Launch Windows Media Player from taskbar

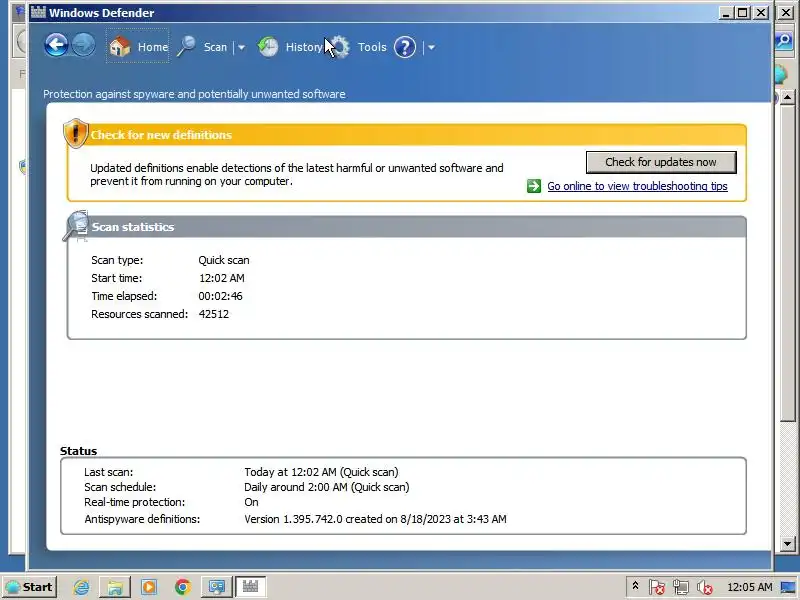[149, 587]
